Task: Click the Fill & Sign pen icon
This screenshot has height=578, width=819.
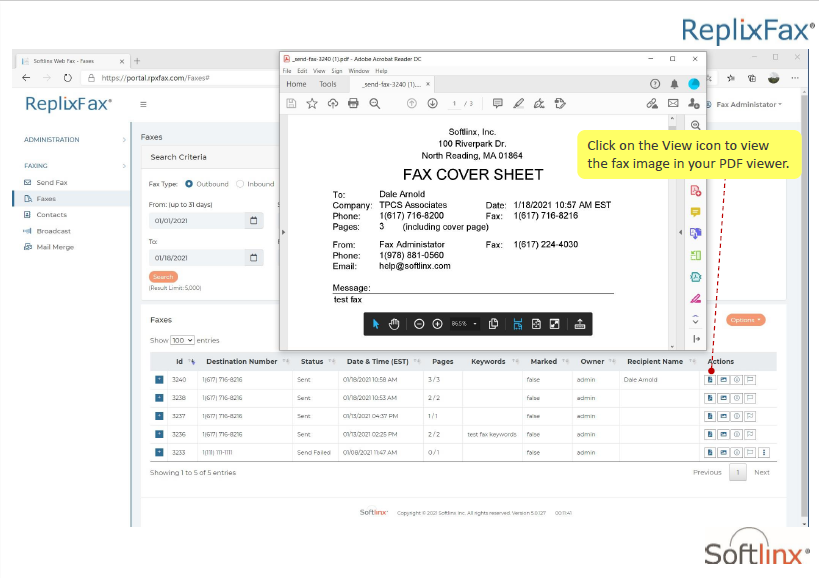Action: coord(541,104)
